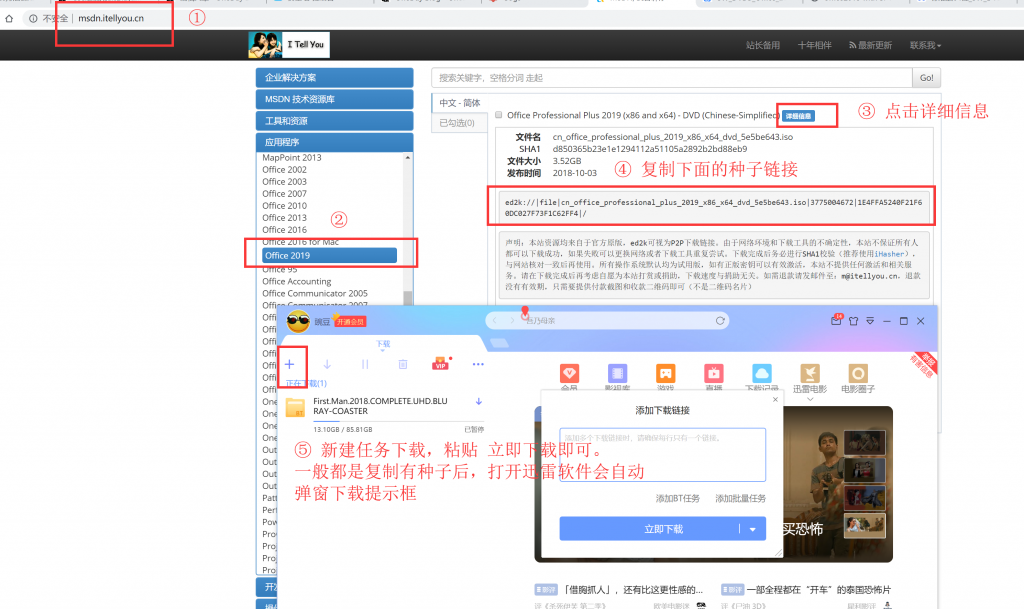Expand the 工具和资源 panel
1024x609 pixels.
334,121
